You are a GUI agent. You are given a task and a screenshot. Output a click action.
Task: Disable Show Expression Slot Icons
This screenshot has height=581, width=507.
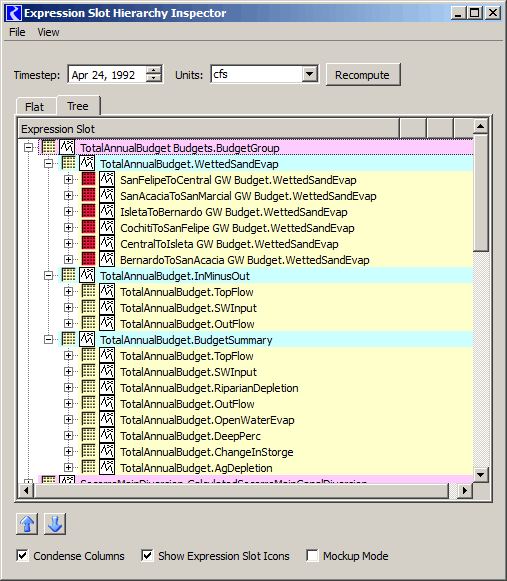click(x=147, y=555)
